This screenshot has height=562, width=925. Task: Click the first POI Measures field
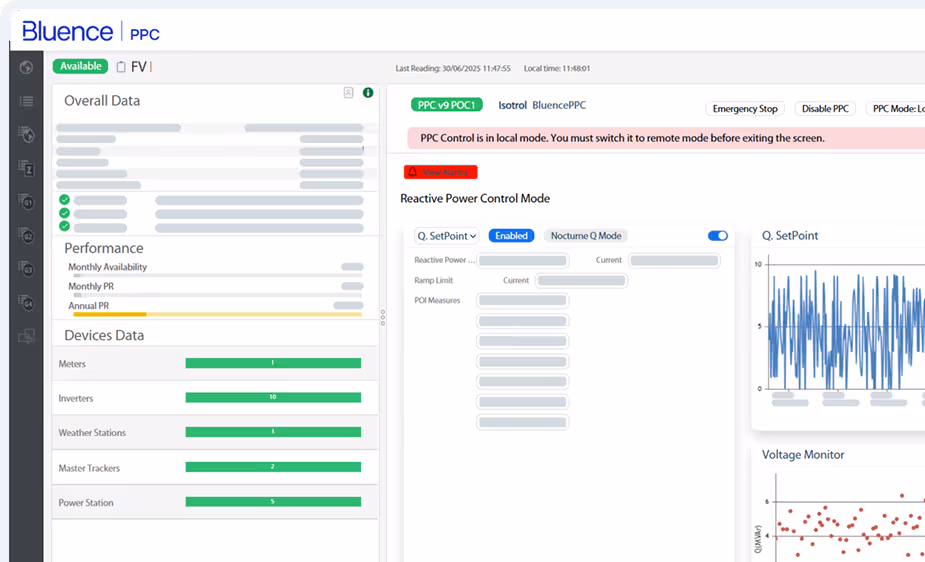click(x=523, y=301)
